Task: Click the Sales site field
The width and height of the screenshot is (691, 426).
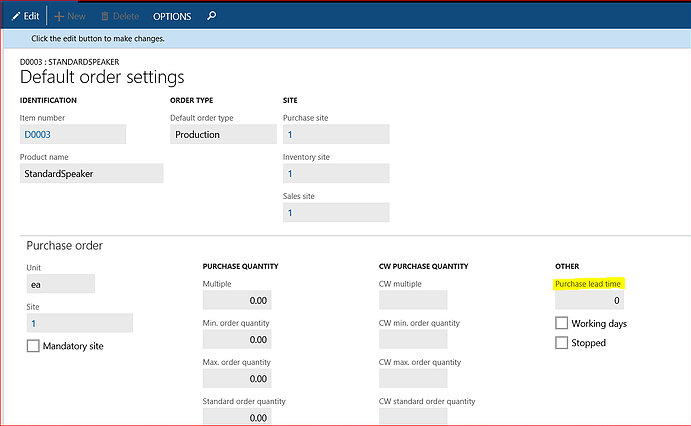Action: pyautogui.click(x=336, y=213)
